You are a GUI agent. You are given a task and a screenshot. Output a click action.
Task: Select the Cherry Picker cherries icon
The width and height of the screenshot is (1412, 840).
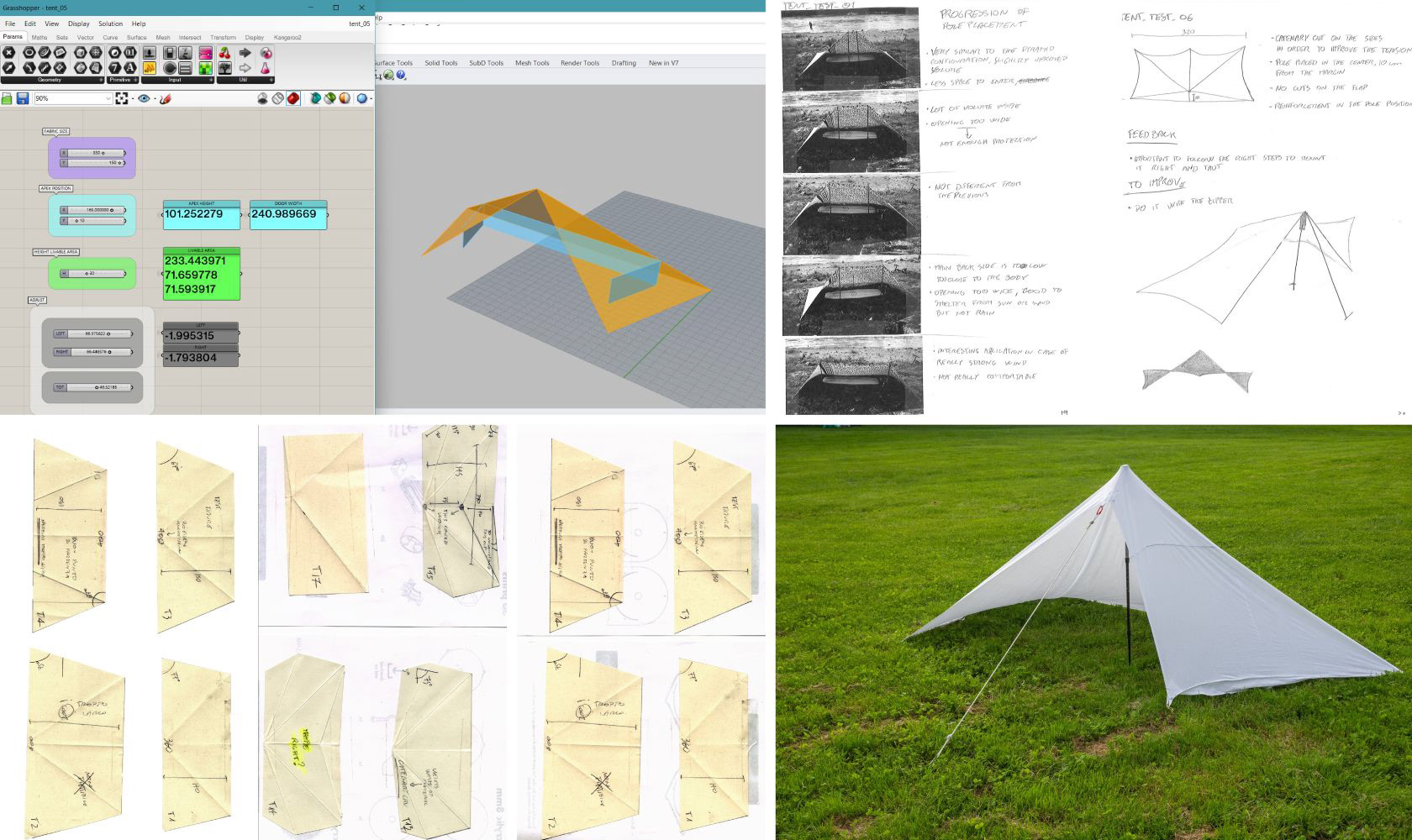224,53
